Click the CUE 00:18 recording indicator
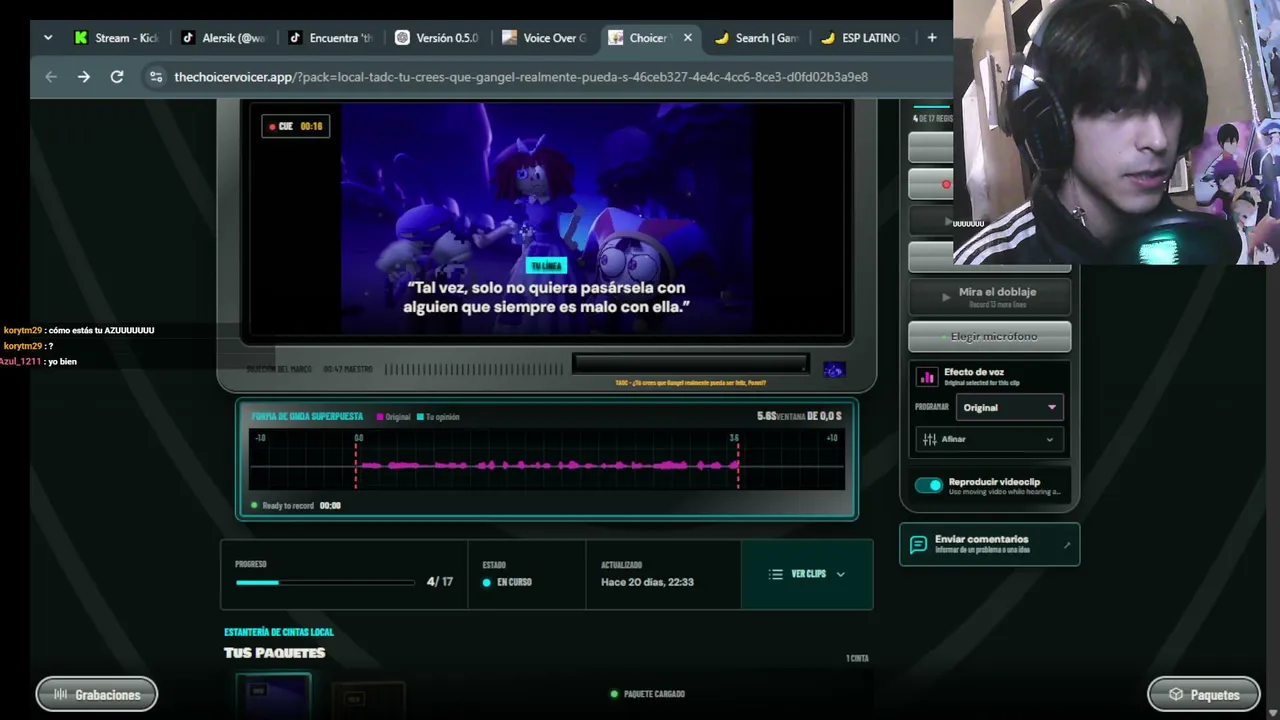This screenshot has height=720, width=1280. [x=296, y=126]
